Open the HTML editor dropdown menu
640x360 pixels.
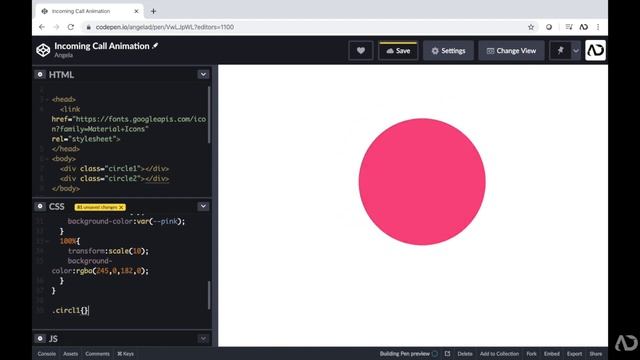point(203,74)
